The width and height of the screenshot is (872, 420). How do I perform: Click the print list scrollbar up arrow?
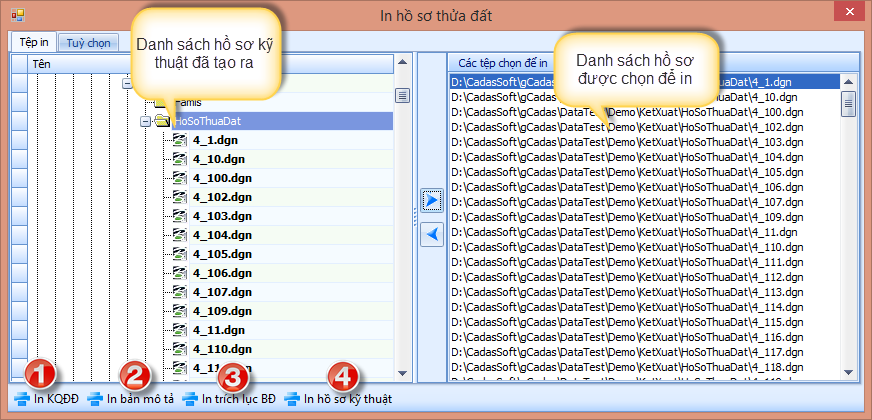(848, 82)
